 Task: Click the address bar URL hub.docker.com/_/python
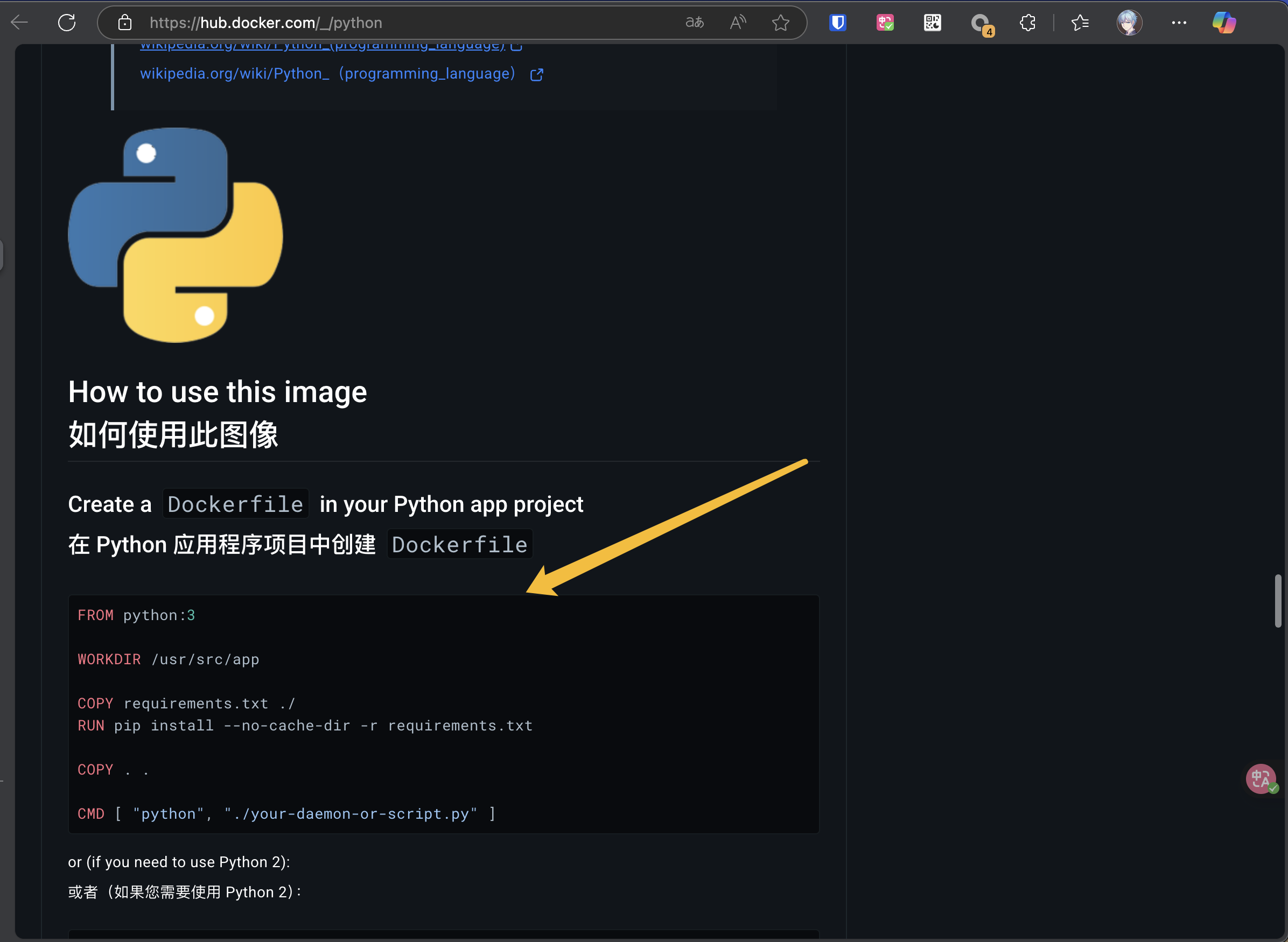(265, 23)
